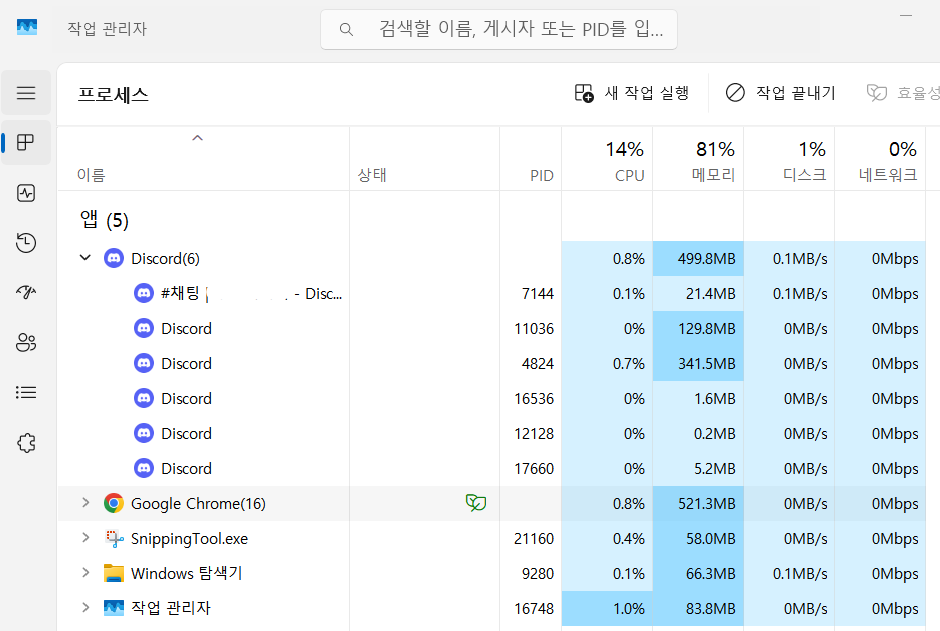Open the Details list page icon
The image size is (940, 631).
coord(26,393)
